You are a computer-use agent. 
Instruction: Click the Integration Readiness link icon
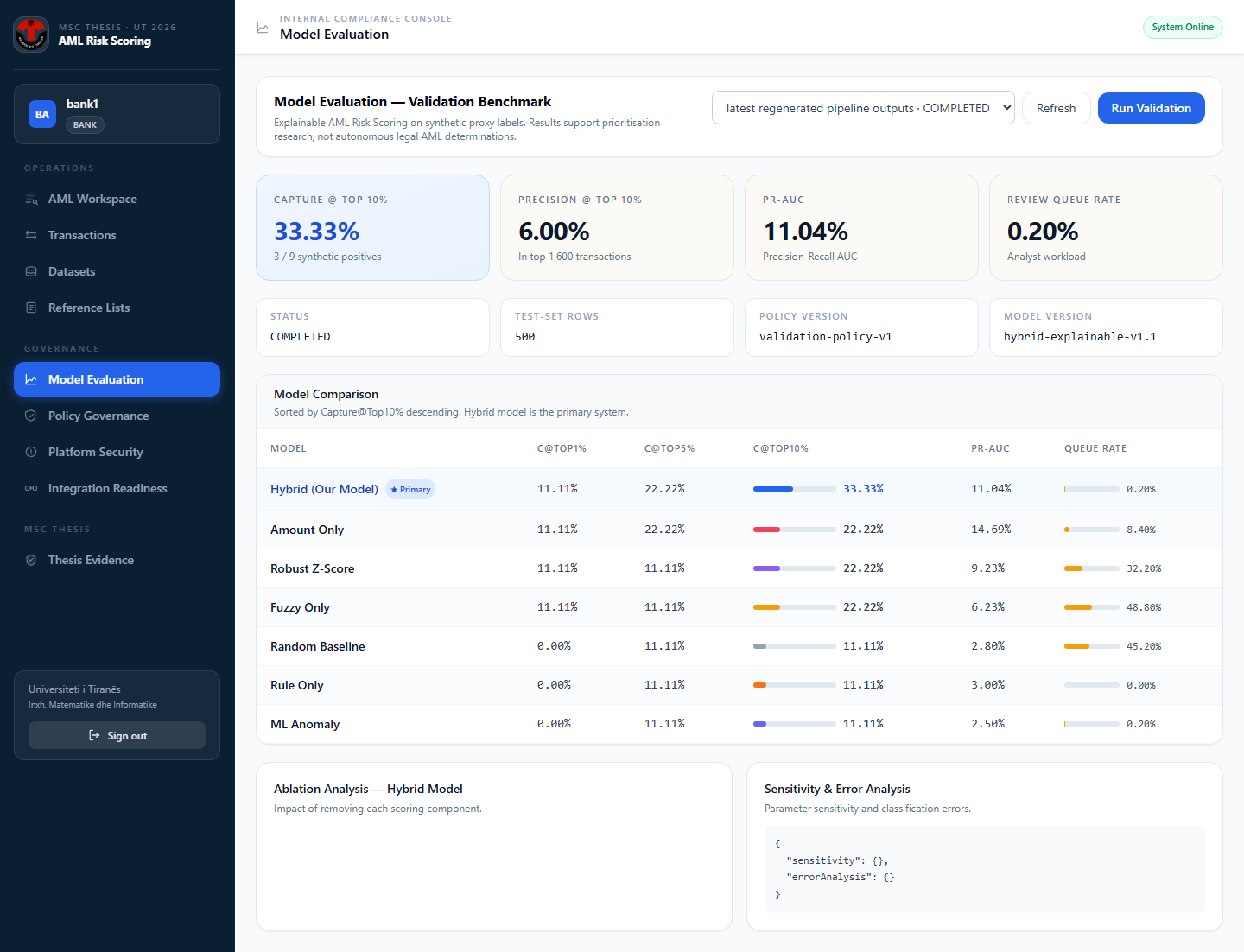coord(31,488)
